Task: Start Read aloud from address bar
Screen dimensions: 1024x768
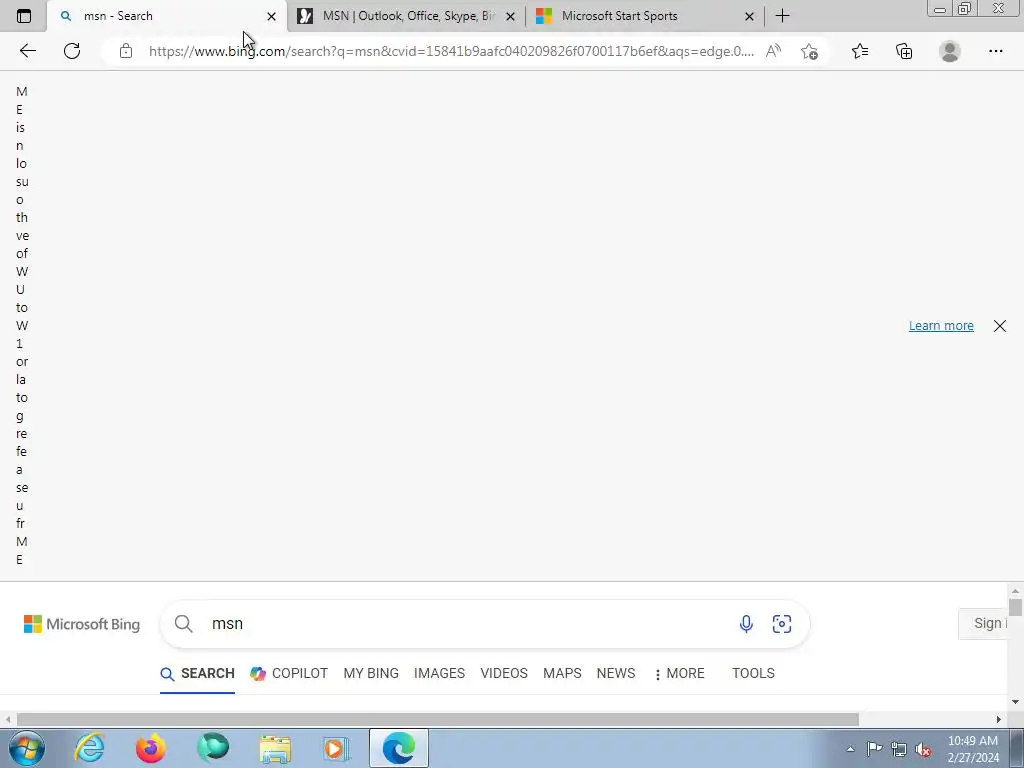Action: (773, 51)
